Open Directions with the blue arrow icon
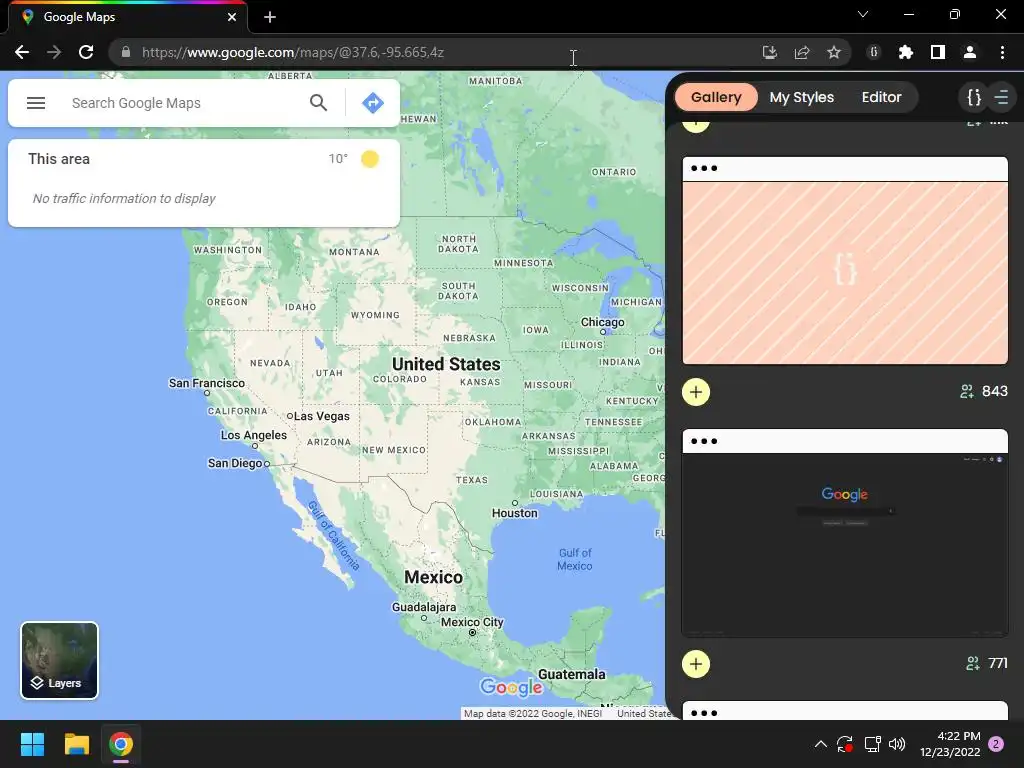 [x=373, y=103]
